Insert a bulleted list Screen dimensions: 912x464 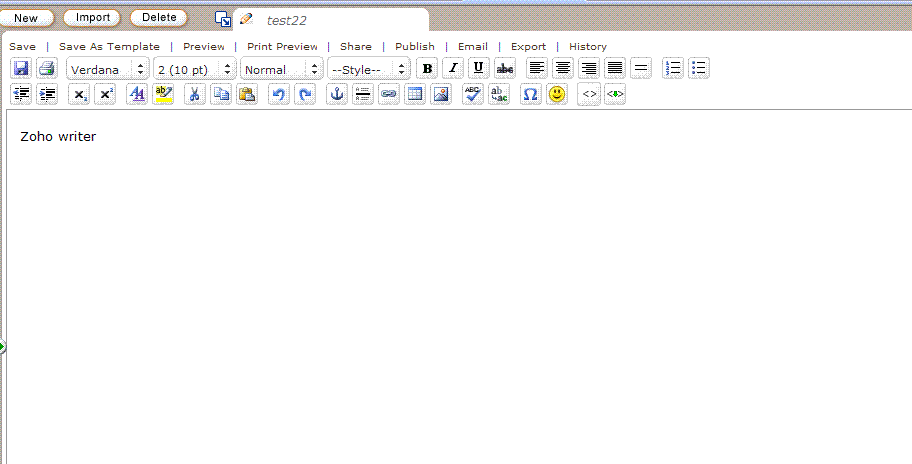point(699,69)
